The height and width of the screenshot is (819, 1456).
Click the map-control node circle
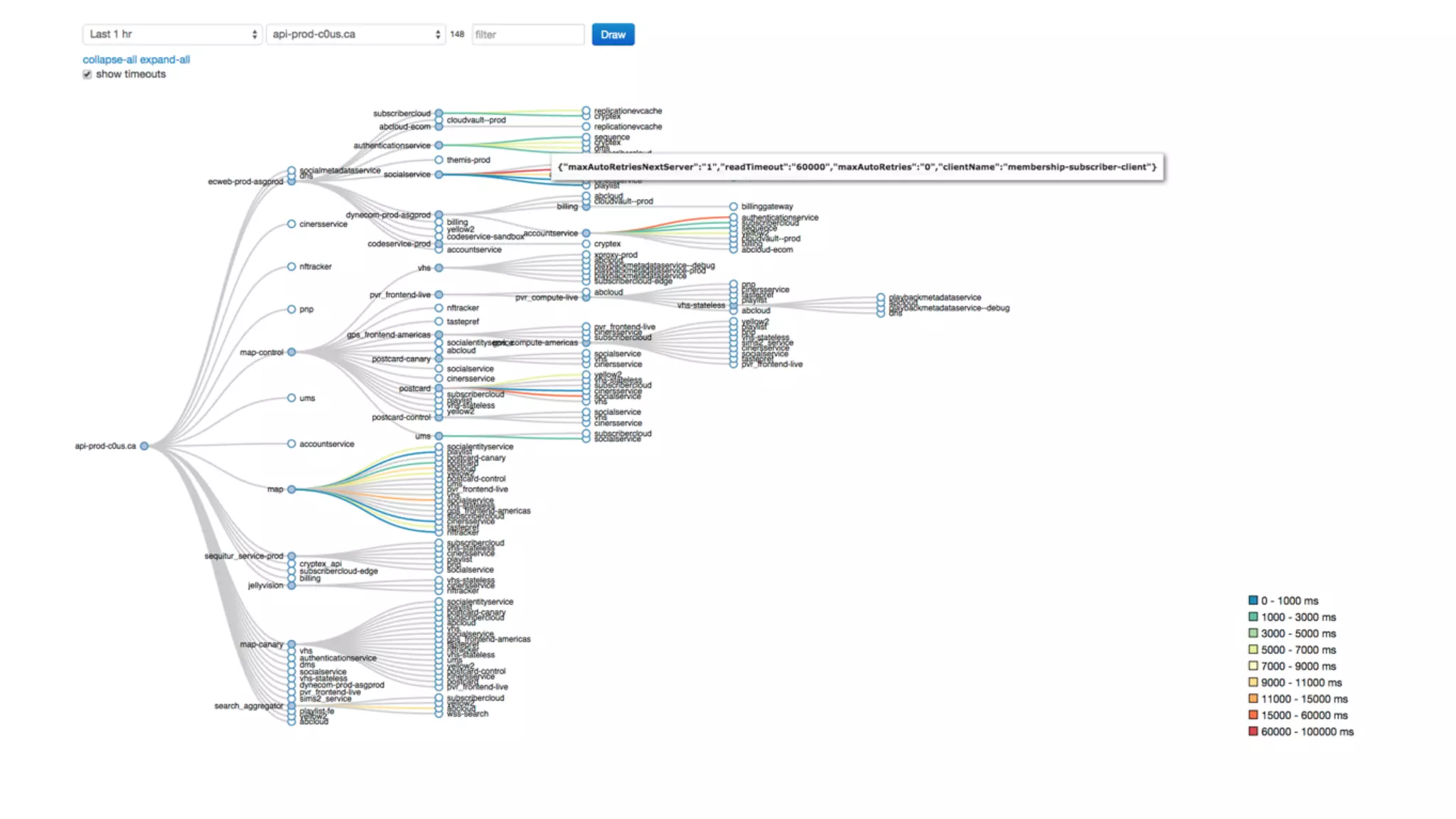click(x=291, y=352)
